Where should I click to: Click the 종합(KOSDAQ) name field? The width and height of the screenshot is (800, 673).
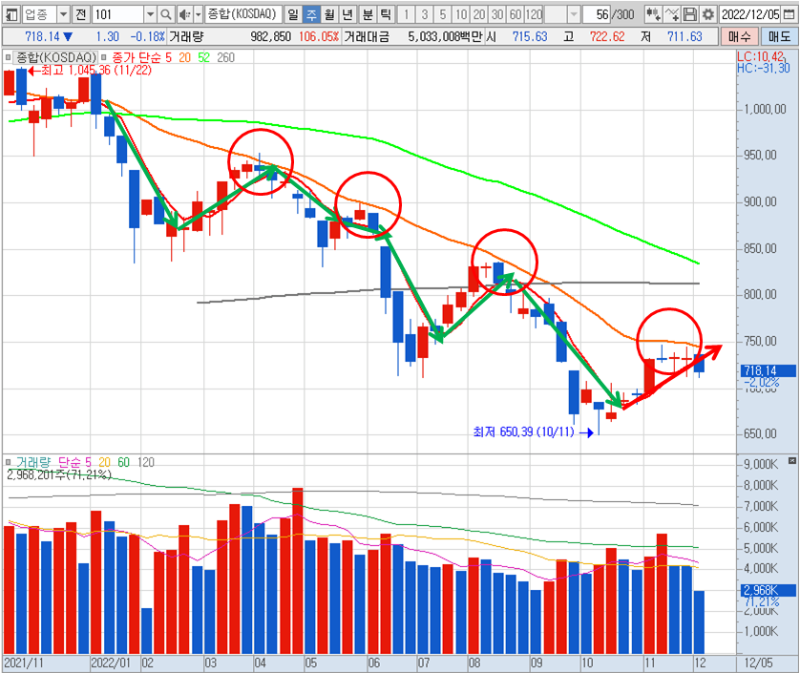click(x=243, y=14)
